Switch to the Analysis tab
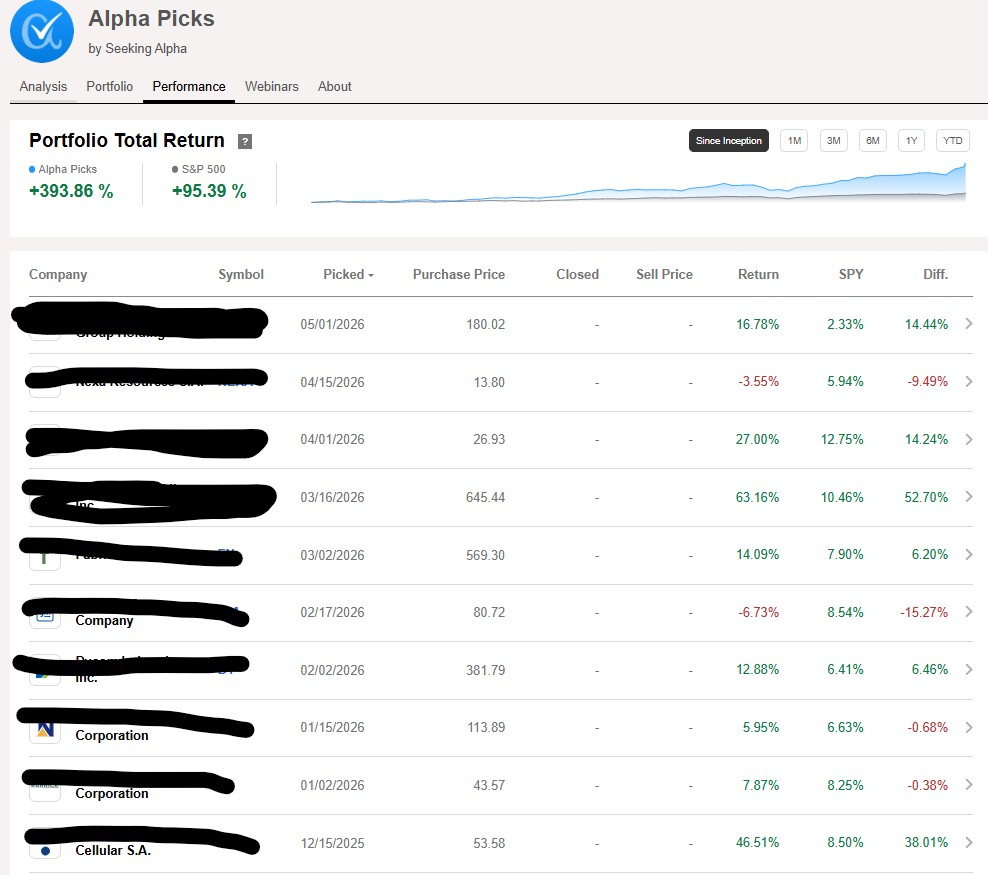Screen dimensions: 988x875 coord(43,86)
